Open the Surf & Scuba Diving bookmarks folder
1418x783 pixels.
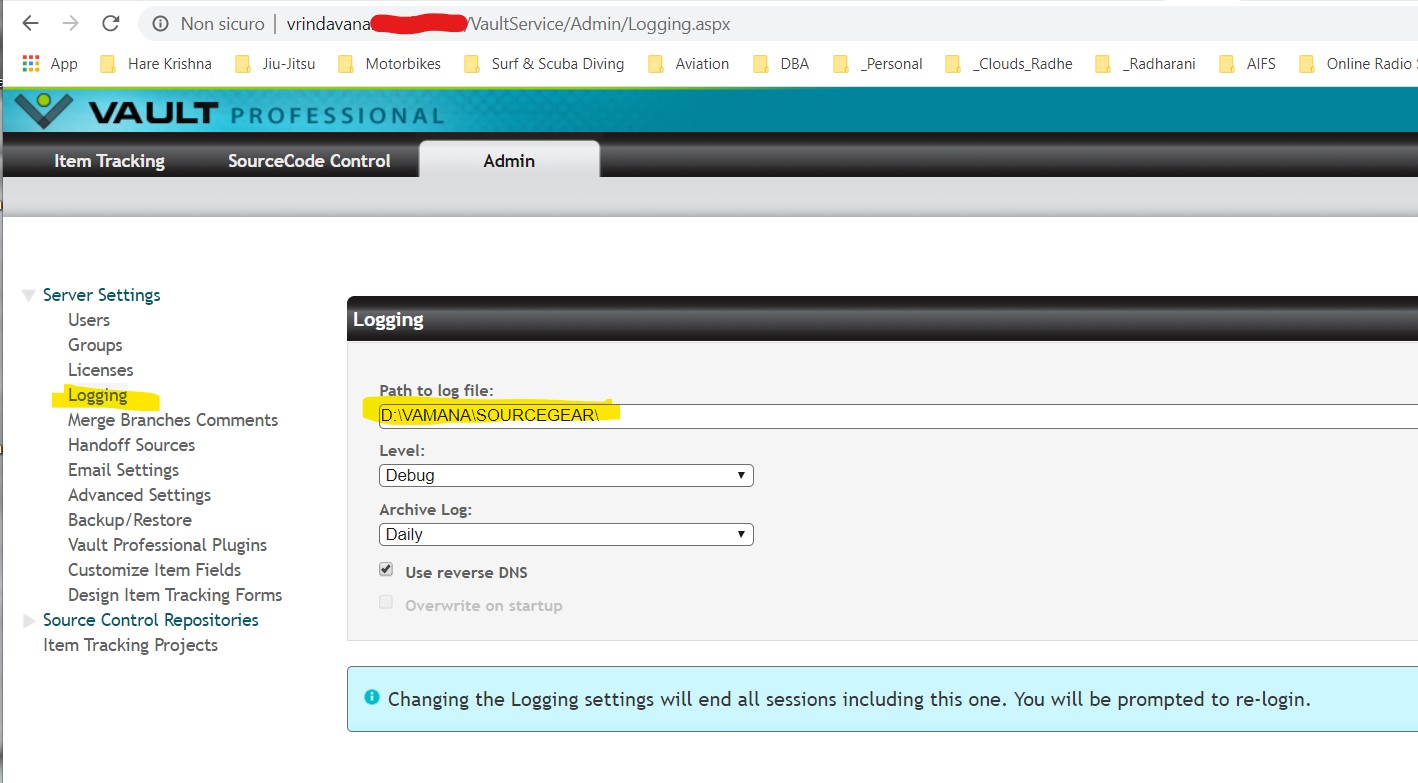point(545,63)
